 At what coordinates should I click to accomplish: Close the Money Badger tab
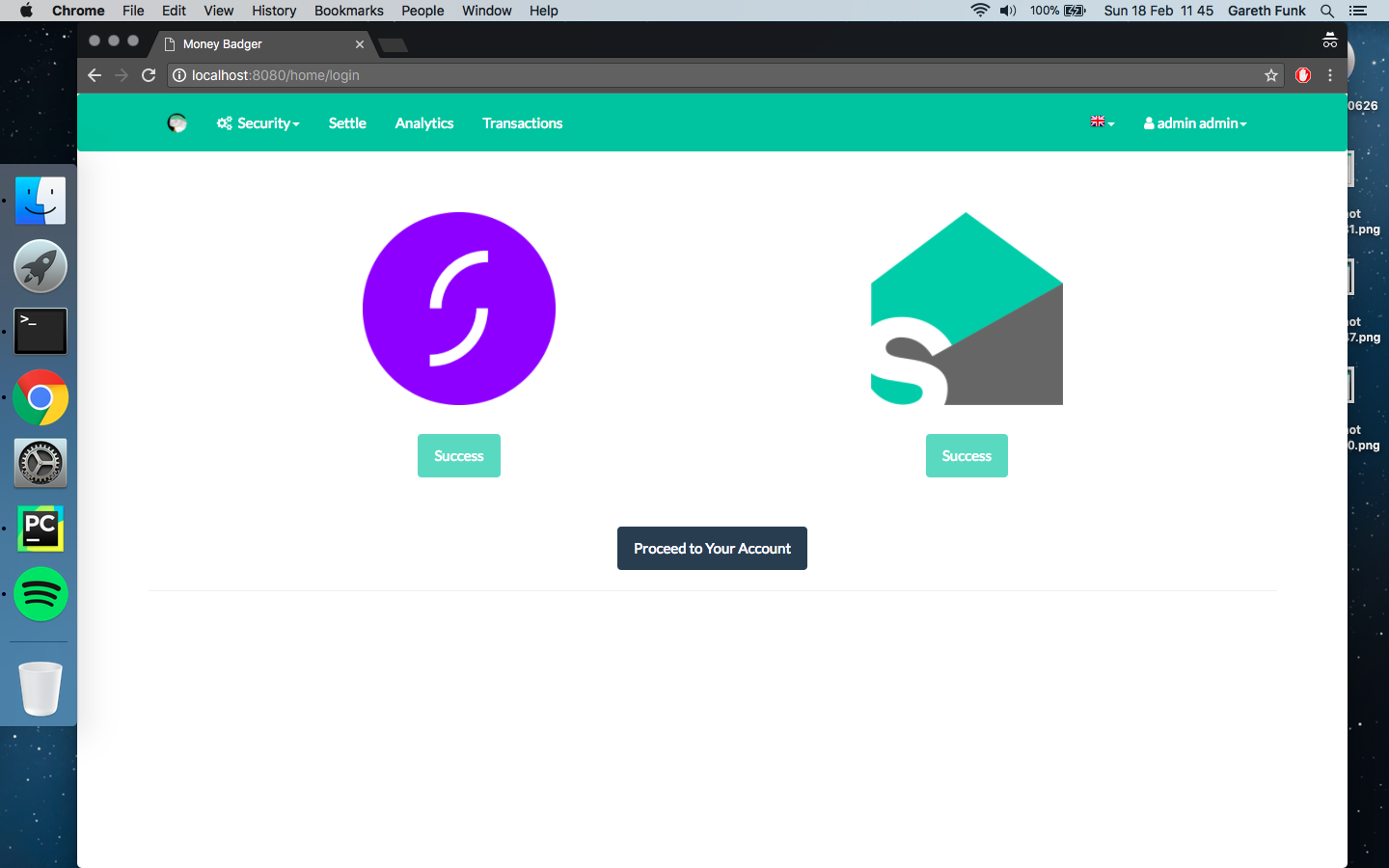click(x=360, y=44)
